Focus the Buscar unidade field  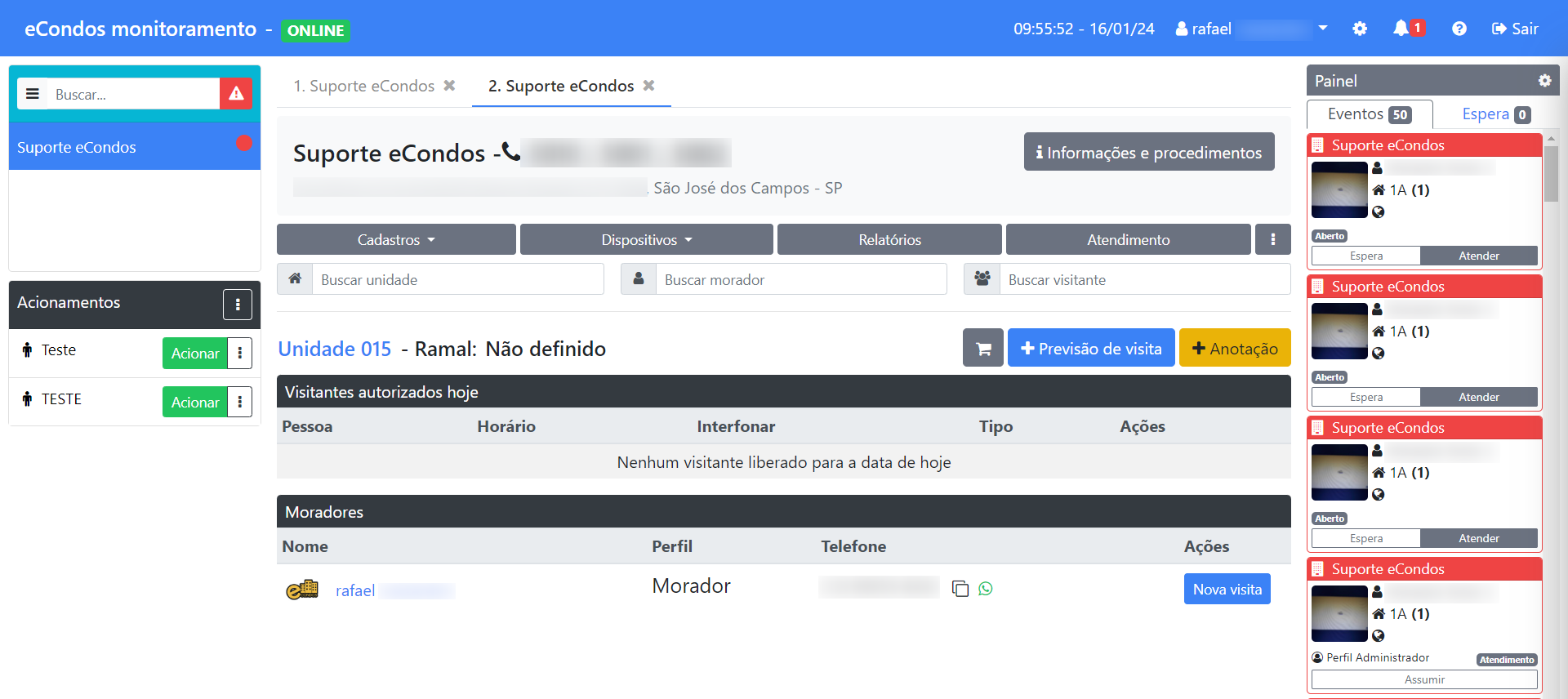pyautogui.click(x=457, y=279)
